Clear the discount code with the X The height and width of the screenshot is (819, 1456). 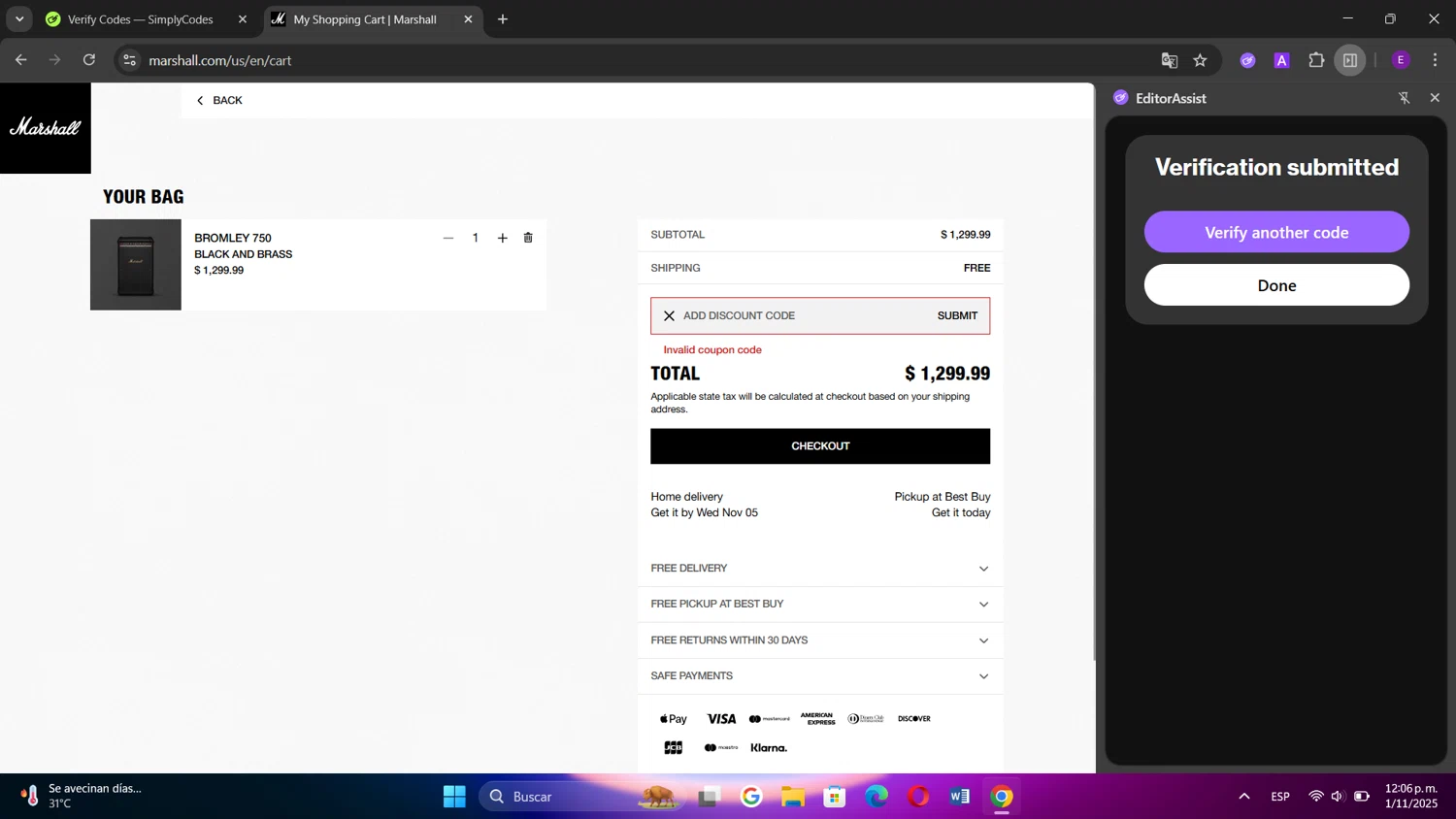tap(669, 316)
